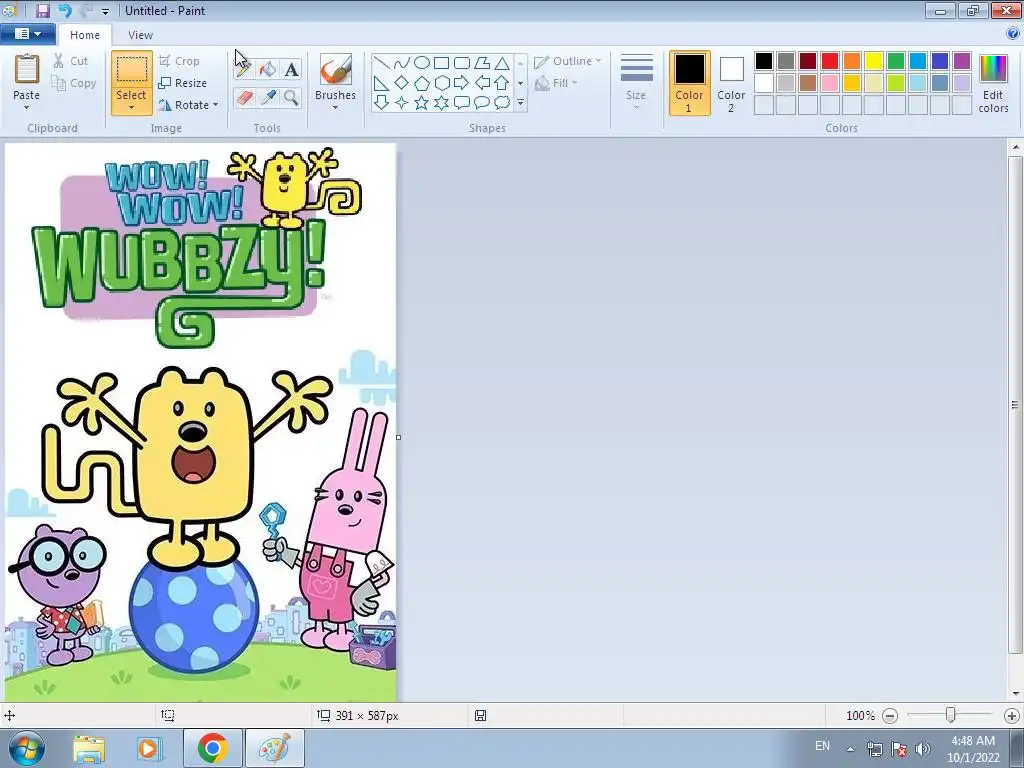Screen dimensions: 1024x768
Task: Expand the Brushes dropdown arrow
Action: click(336, 108)
